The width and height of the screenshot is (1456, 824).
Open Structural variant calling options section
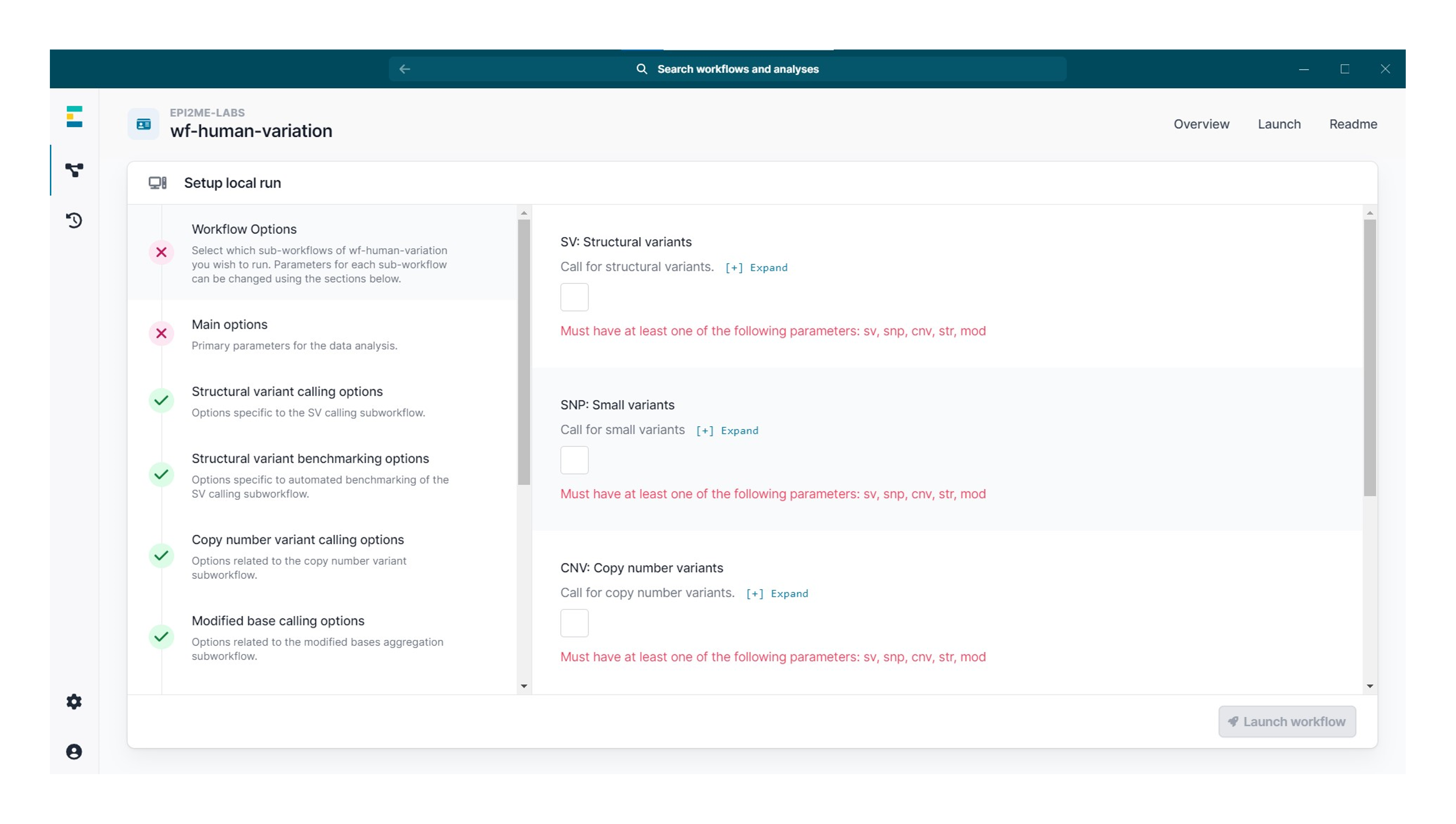click(x=322, y=401)
